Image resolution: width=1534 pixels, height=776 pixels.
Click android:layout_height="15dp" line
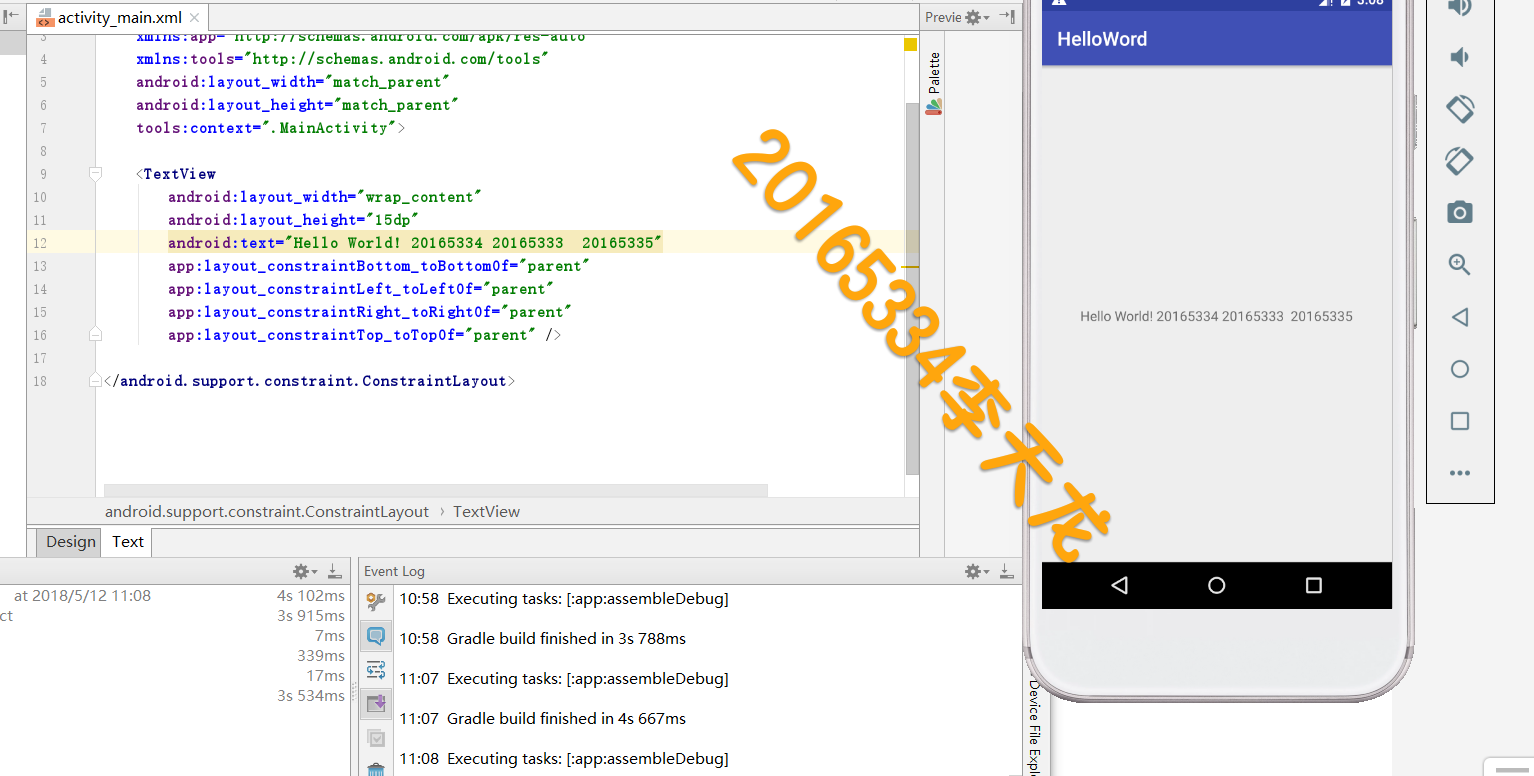point(293,220)
